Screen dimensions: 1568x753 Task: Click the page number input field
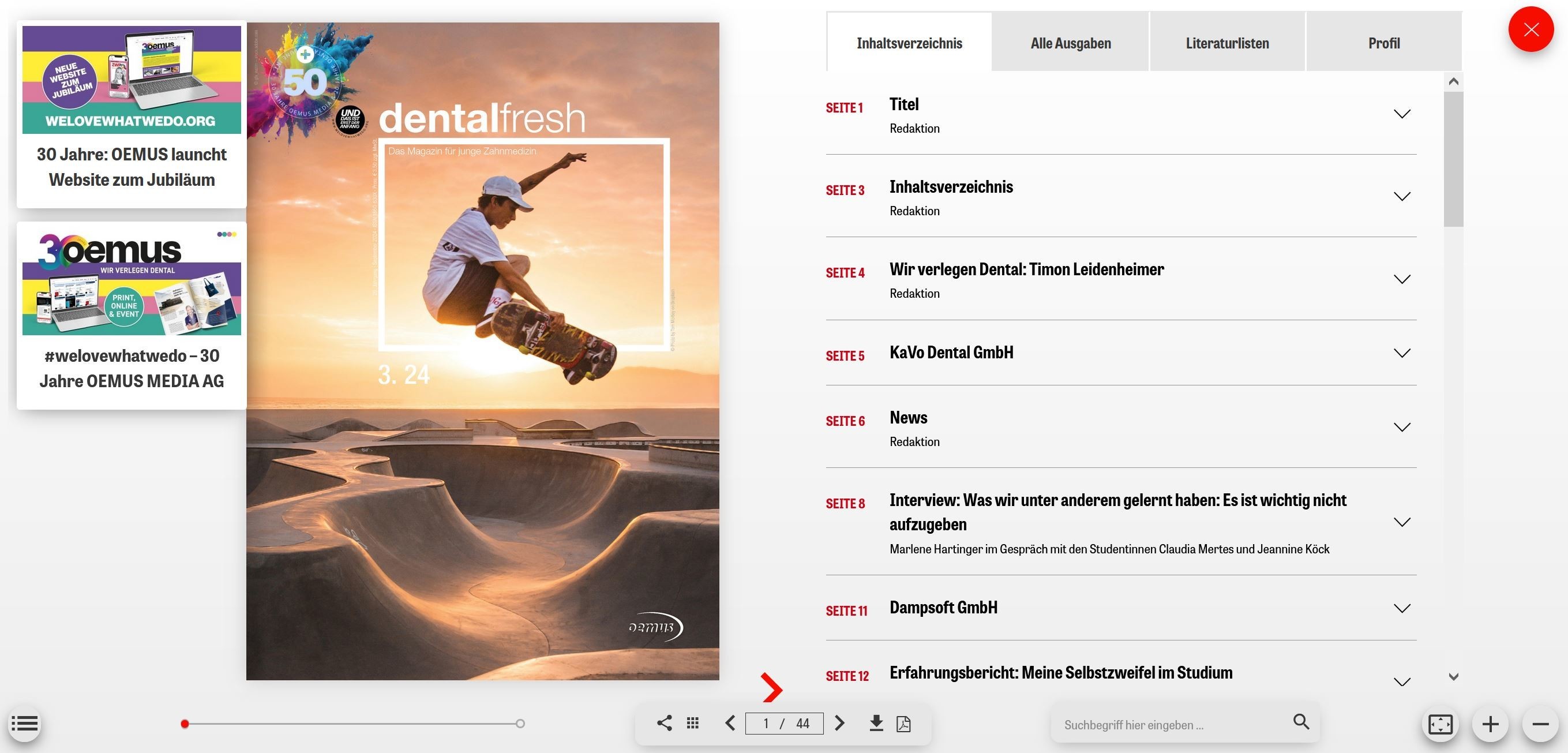pos(785,723)
